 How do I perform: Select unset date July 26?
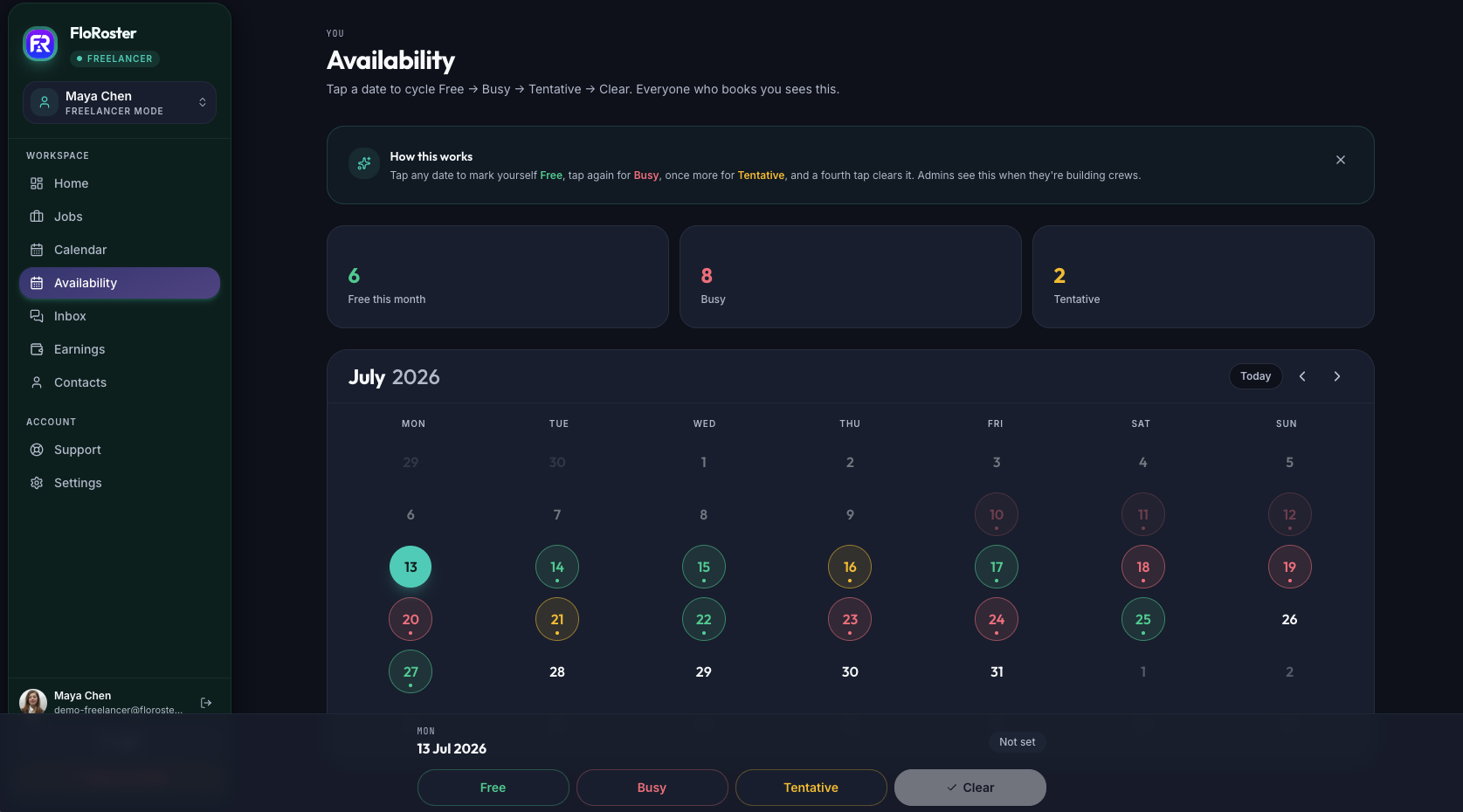1290,619
